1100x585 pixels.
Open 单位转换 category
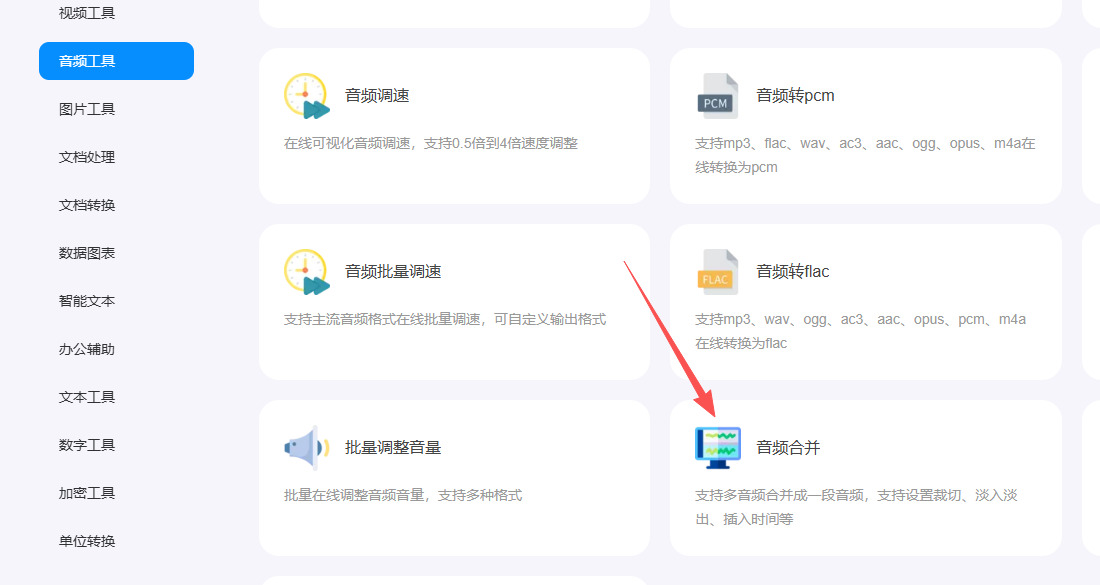tap(87, 541)
